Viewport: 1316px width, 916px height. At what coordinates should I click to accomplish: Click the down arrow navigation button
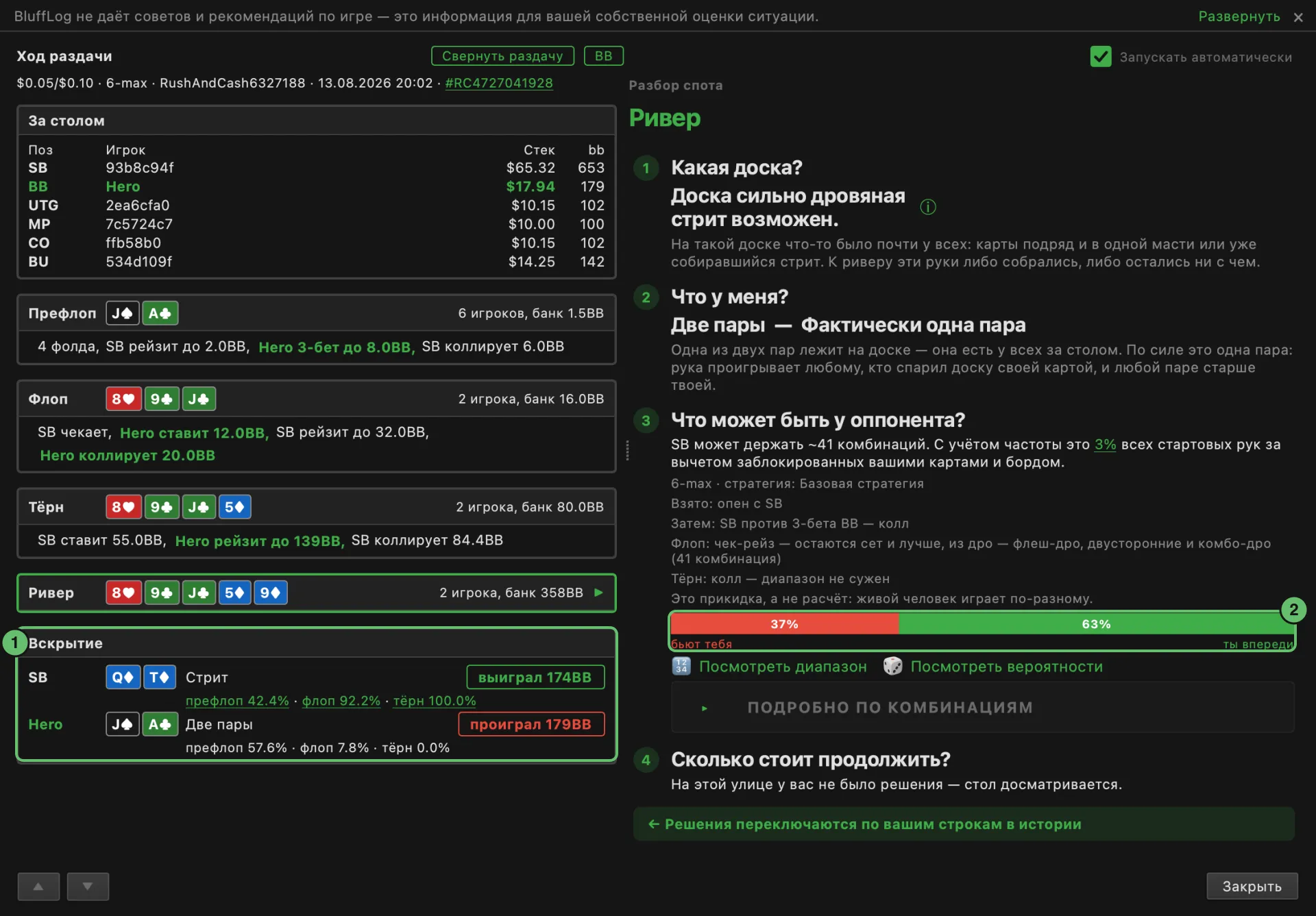88,886
